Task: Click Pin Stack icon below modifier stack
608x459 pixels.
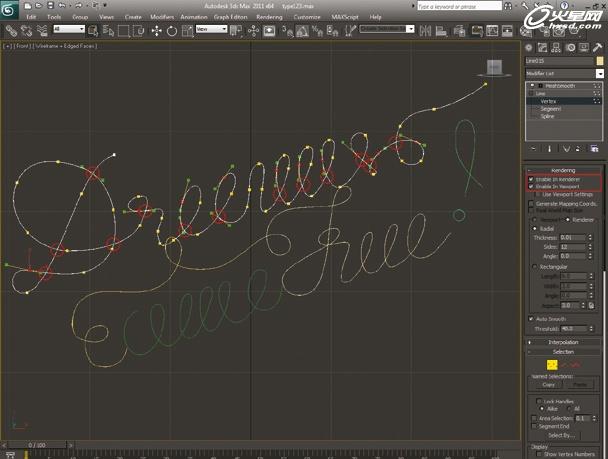Action: [533, 148]
